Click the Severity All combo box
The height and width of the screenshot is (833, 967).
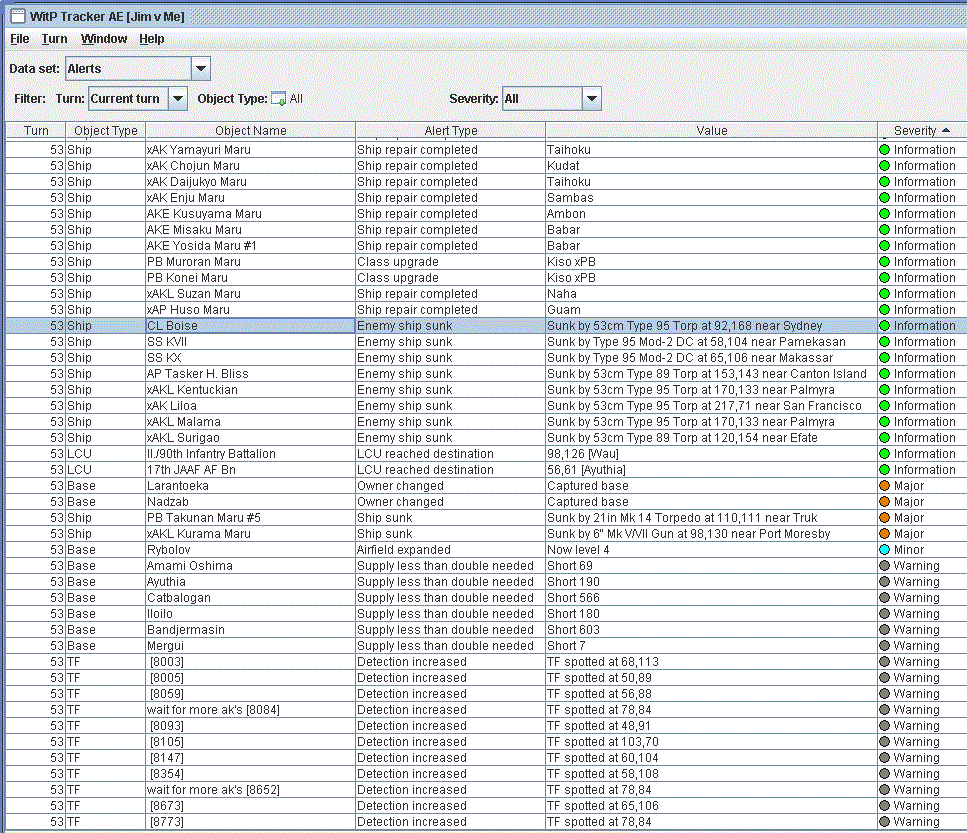tap(552, 99)
